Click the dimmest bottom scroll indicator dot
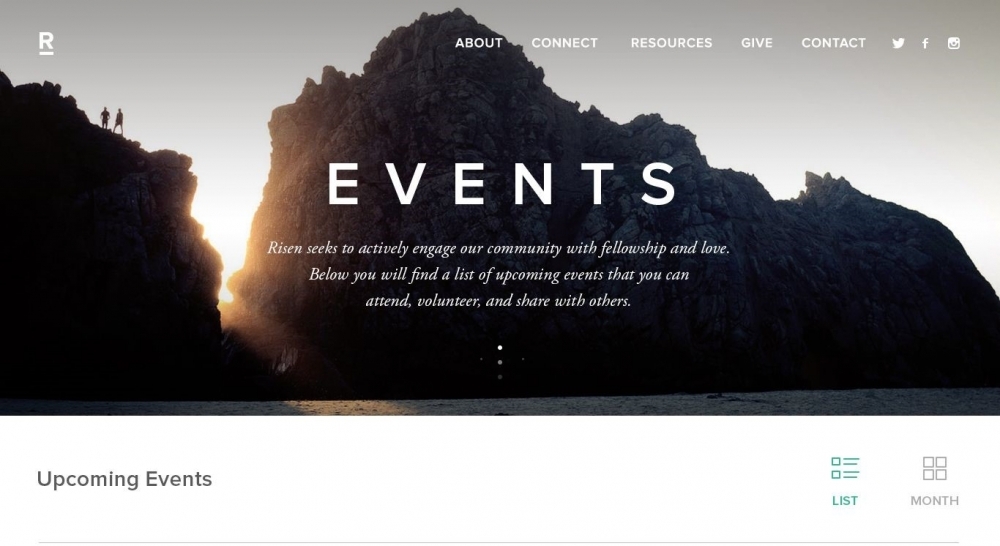The image size is (1000, 546). click(x=500, y=377)
